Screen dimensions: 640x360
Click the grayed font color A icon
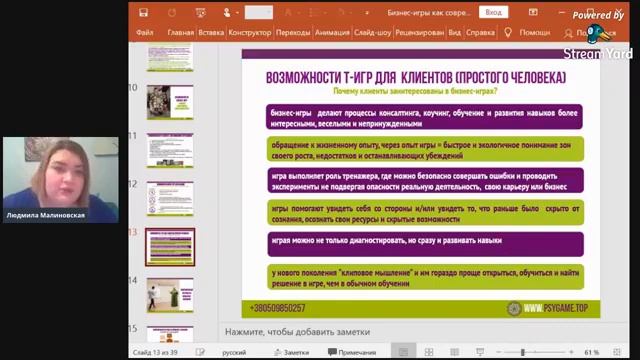tap(288, 13)
